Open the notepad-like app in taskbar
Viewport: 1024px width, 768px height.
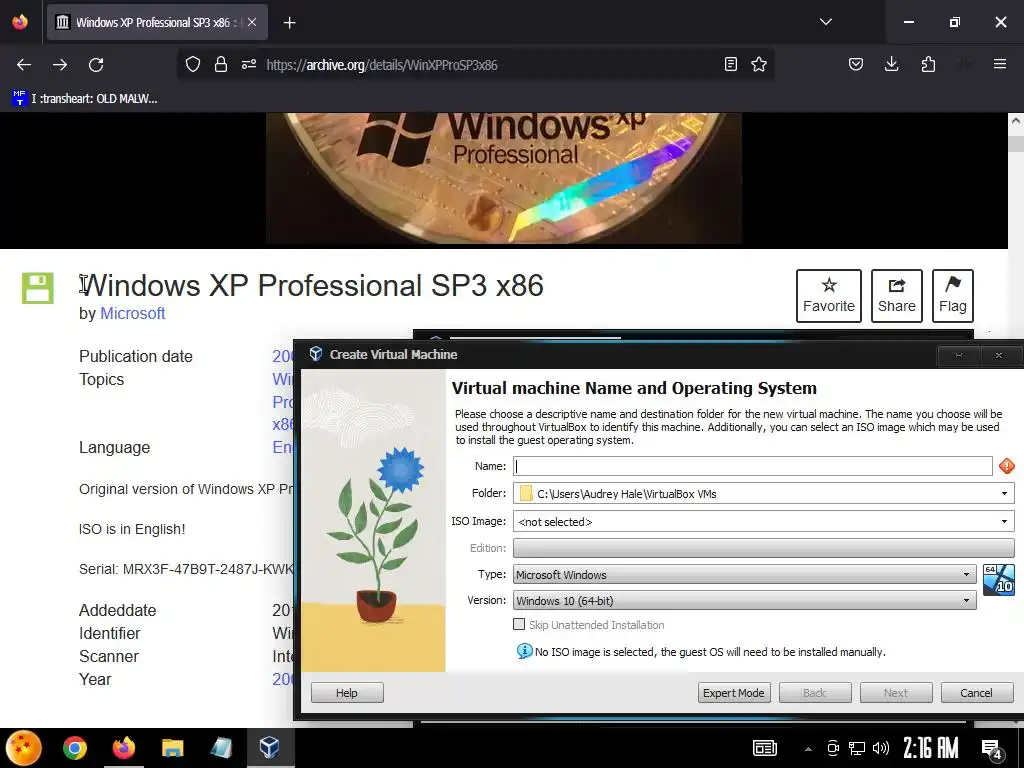pos(221,748)
